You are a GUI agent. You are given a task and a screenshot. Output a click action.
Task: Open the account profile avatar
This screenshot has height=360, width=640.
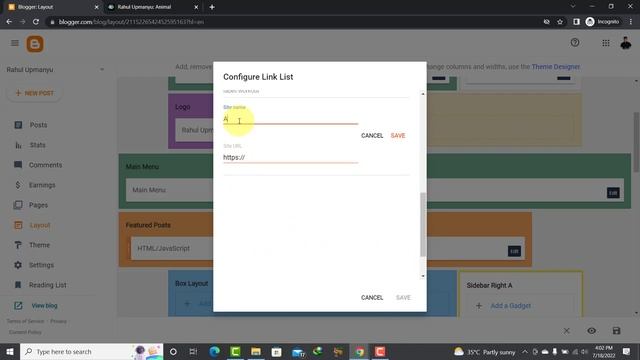[x=626, y=43]
